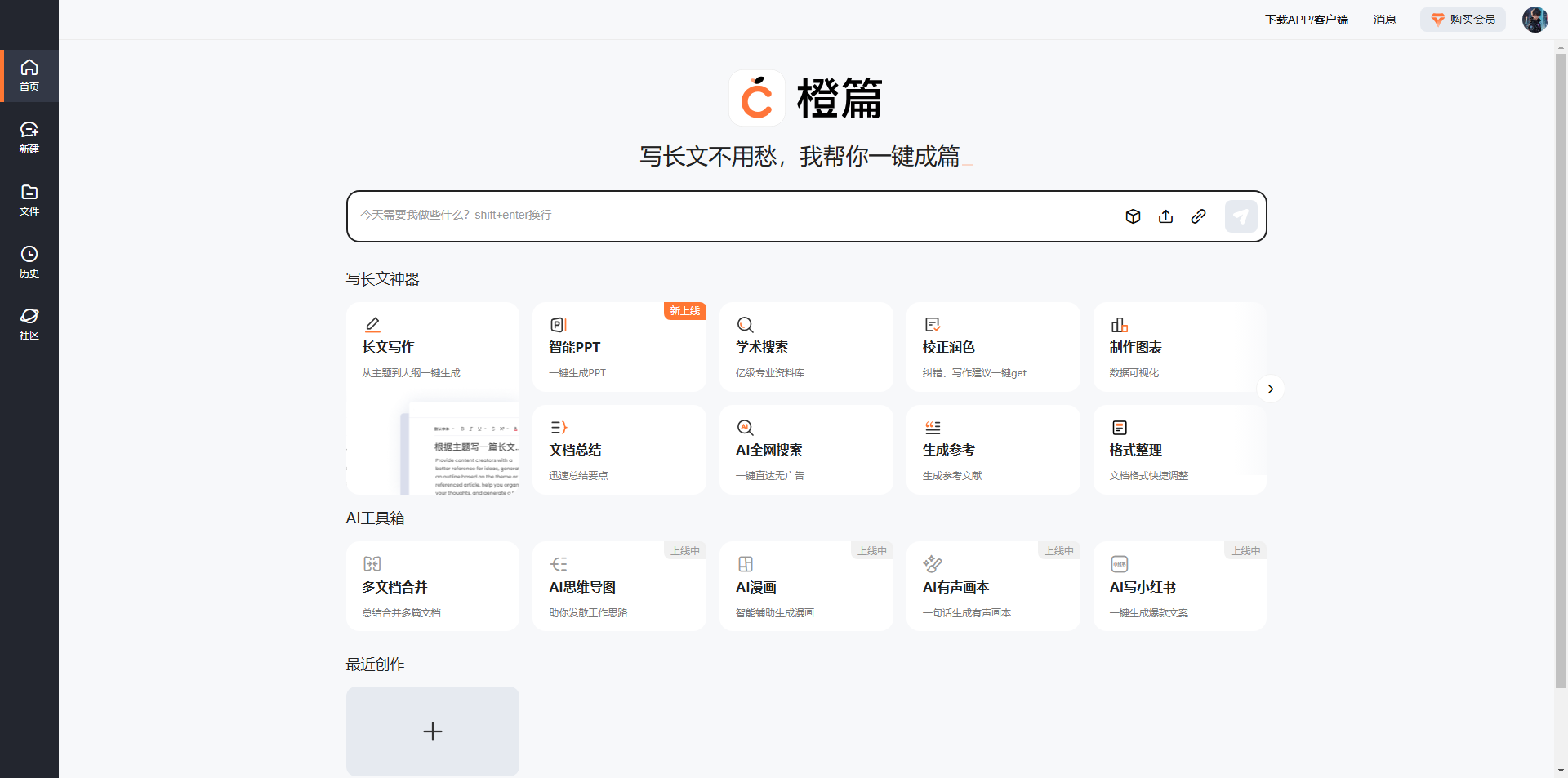Click the 校正润色 icon
The height and width of the screenshot is (778, 1568).
pyautogui.click(x=933, y=324)
